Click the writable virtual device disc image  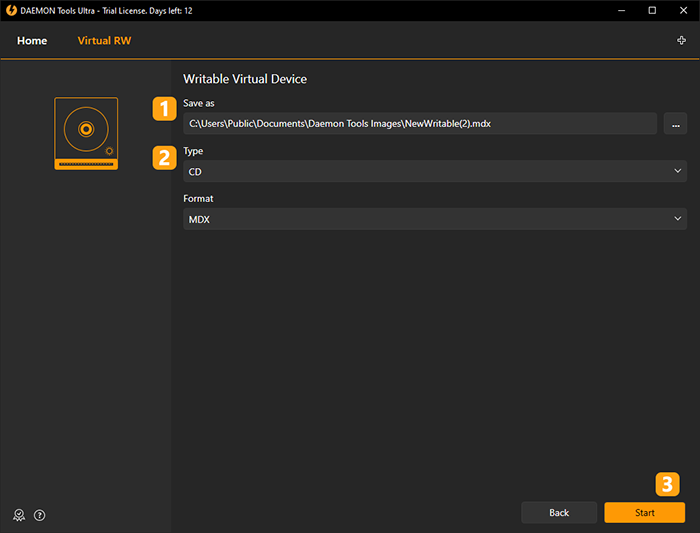(x=86, y=133)
